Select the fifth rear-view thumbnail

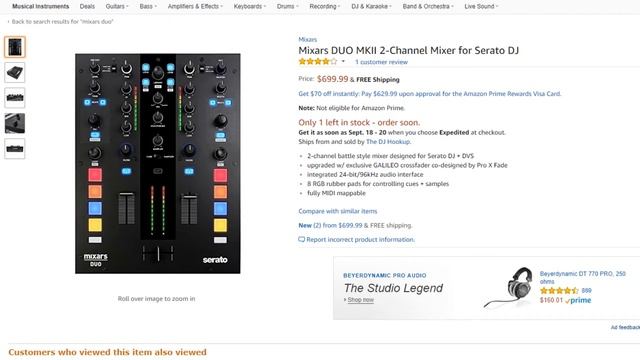click(x=15, y=149)
